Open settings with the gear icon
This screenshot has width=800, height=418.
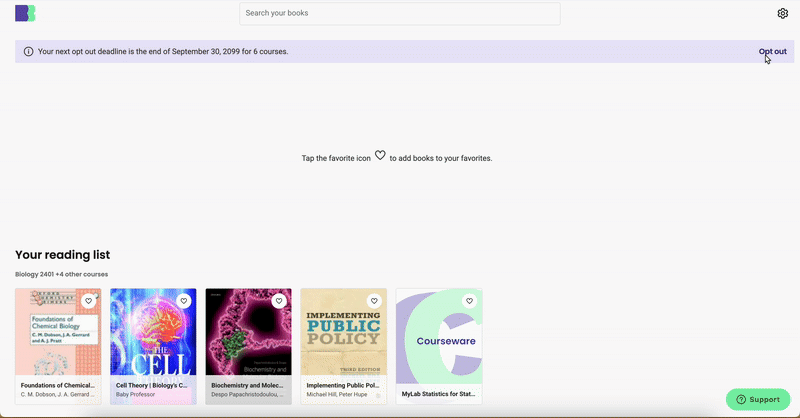pyautogui.click(x=783, y=13)
